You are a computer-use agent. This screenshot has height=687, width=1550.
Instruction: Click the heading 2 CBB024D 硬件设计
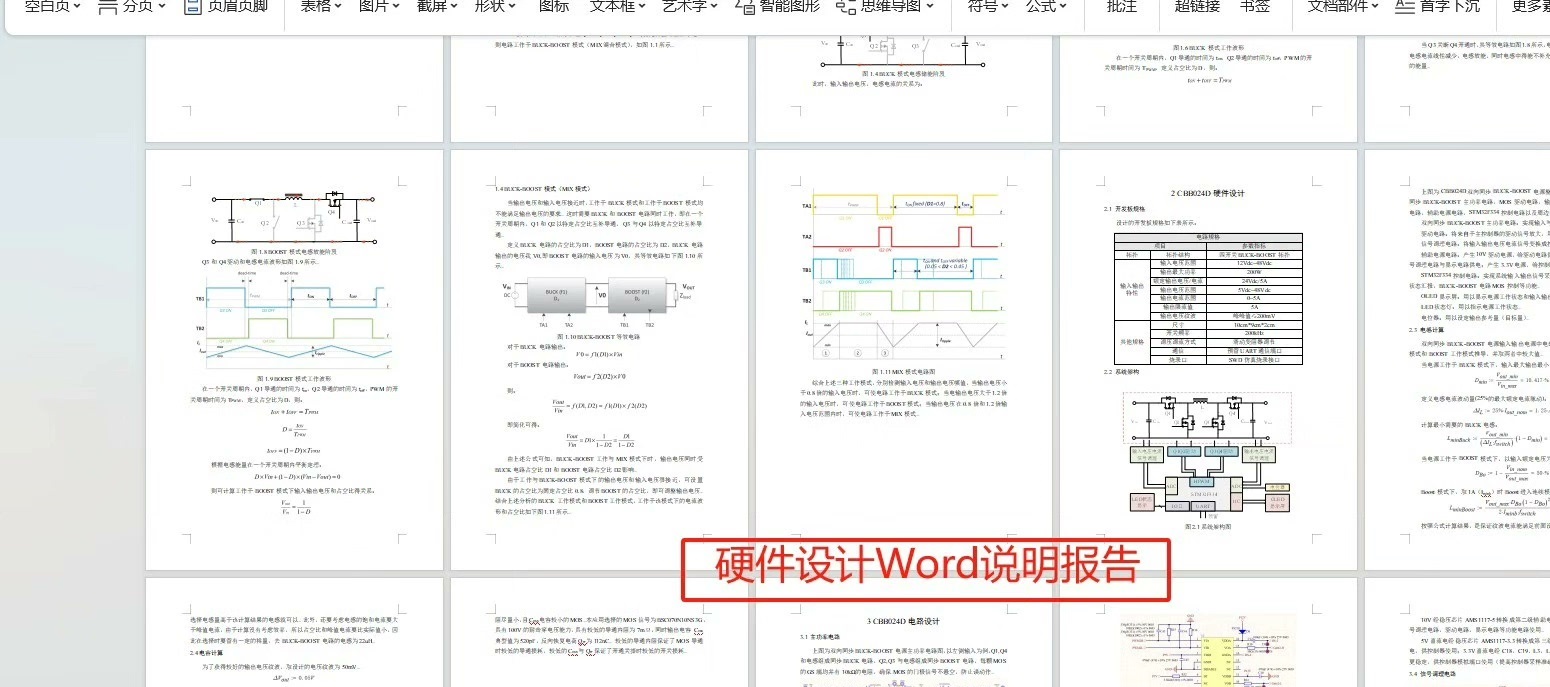tap(1208, 193)
